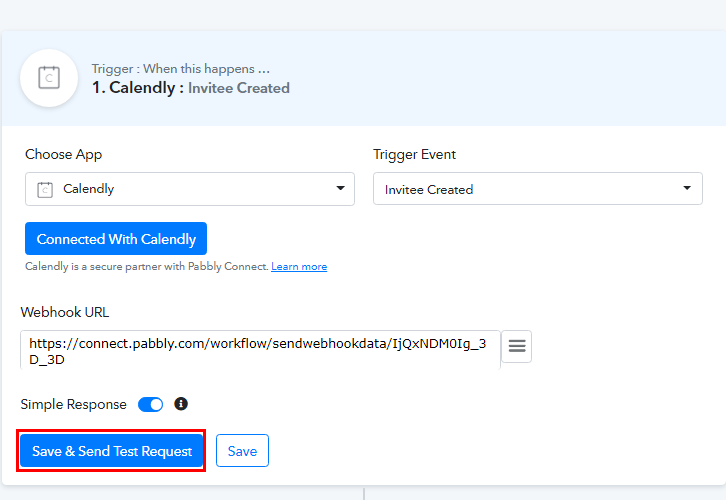Open the Trigger Event dropdown
Image resolution: width=726 pixels, height=500 pixels.
[x=538, y=188]
